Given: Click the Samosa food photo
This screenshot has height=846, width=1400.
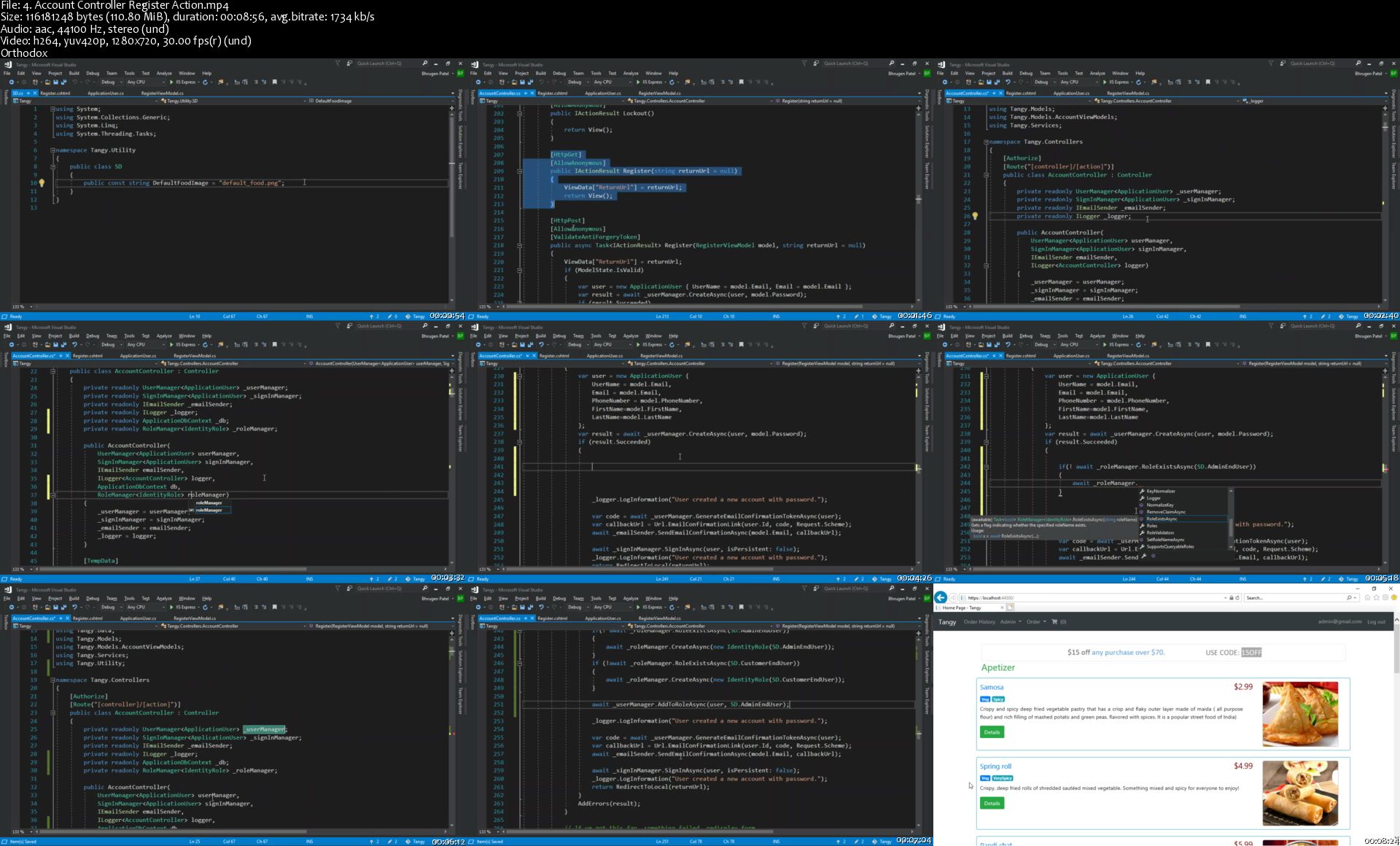Looking at the screenshot, I should point(1300,714).
